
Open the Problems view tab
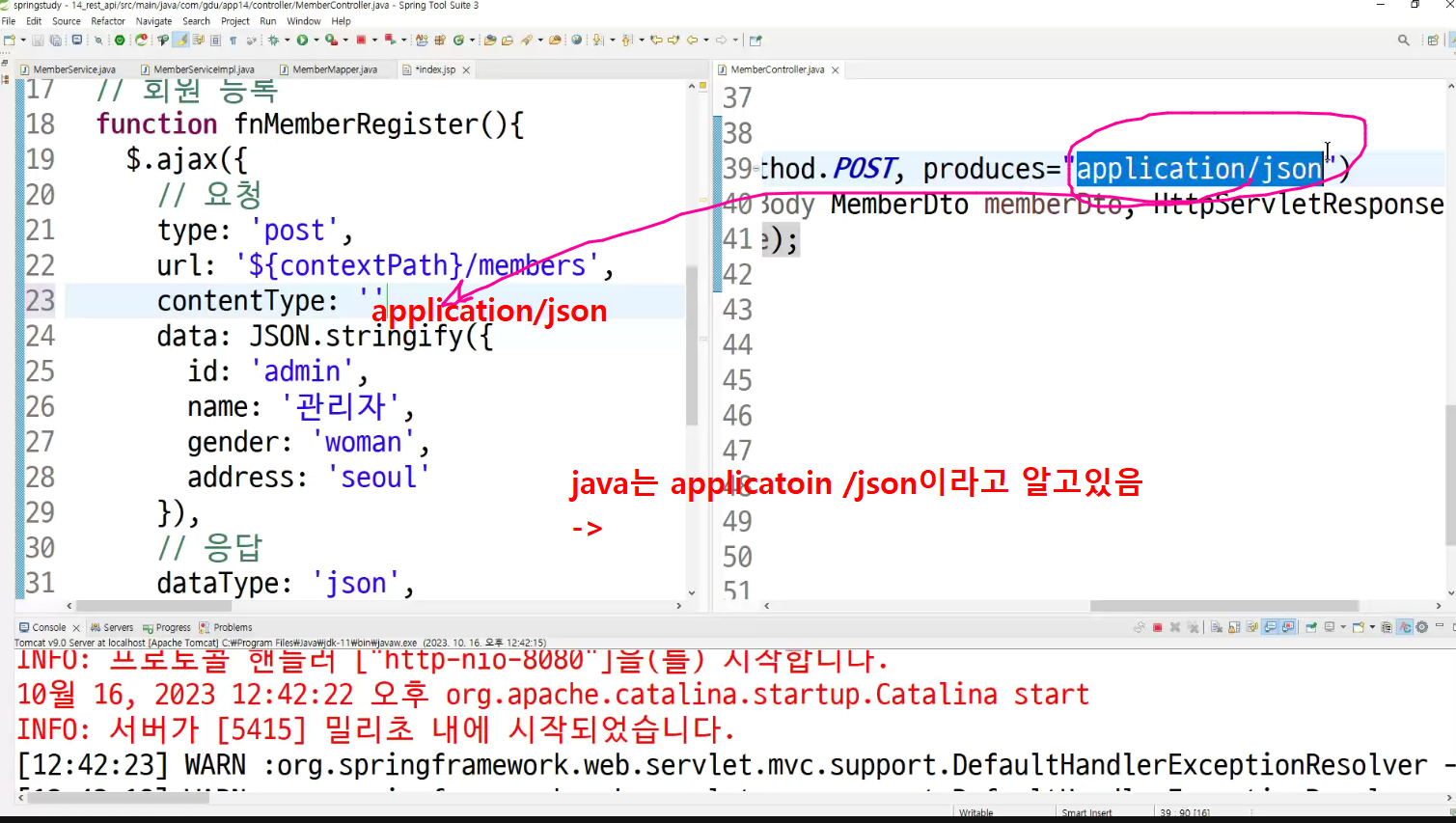(x=226, y=627)
